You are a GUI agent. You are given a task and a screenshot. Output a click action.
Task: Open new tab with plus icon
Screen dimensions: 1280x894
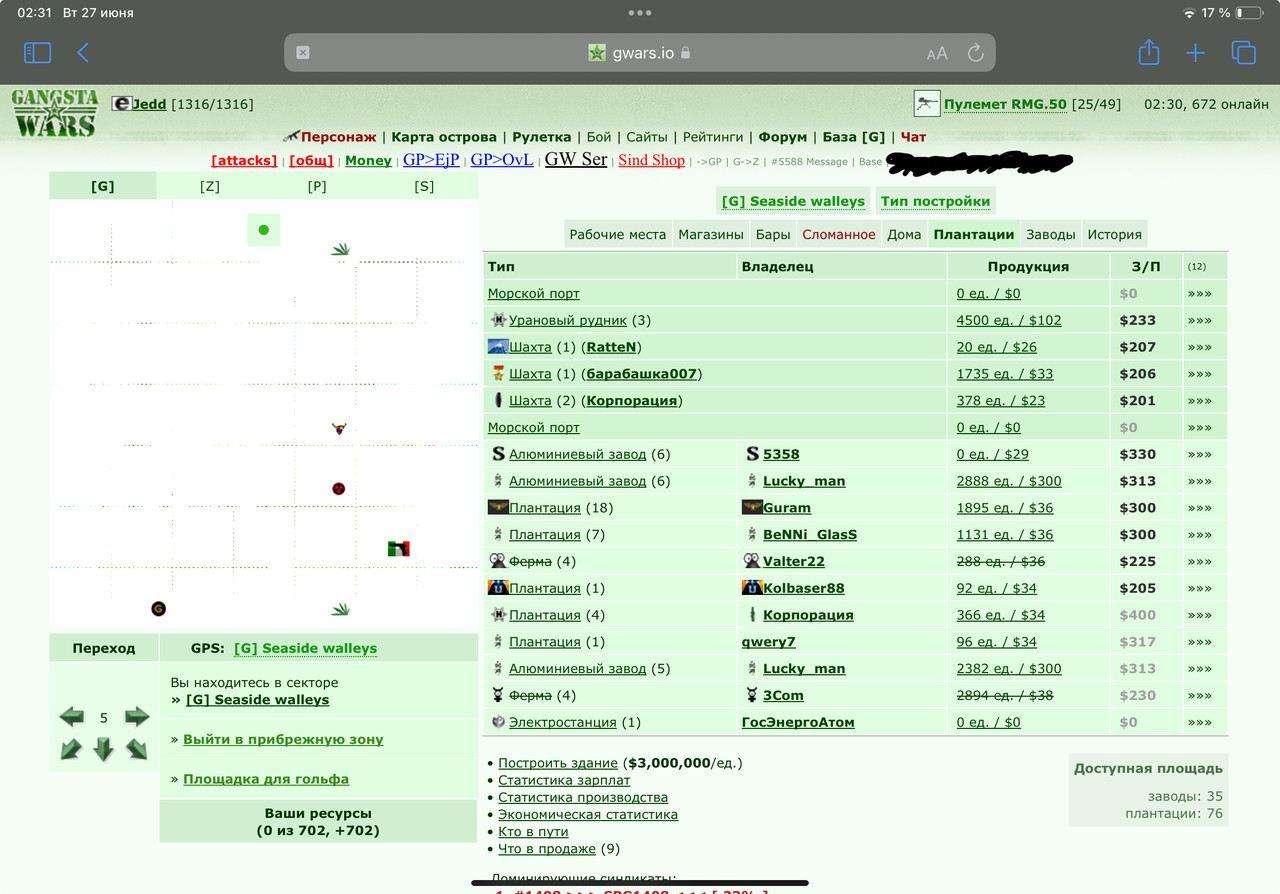tap(1196, 53)
